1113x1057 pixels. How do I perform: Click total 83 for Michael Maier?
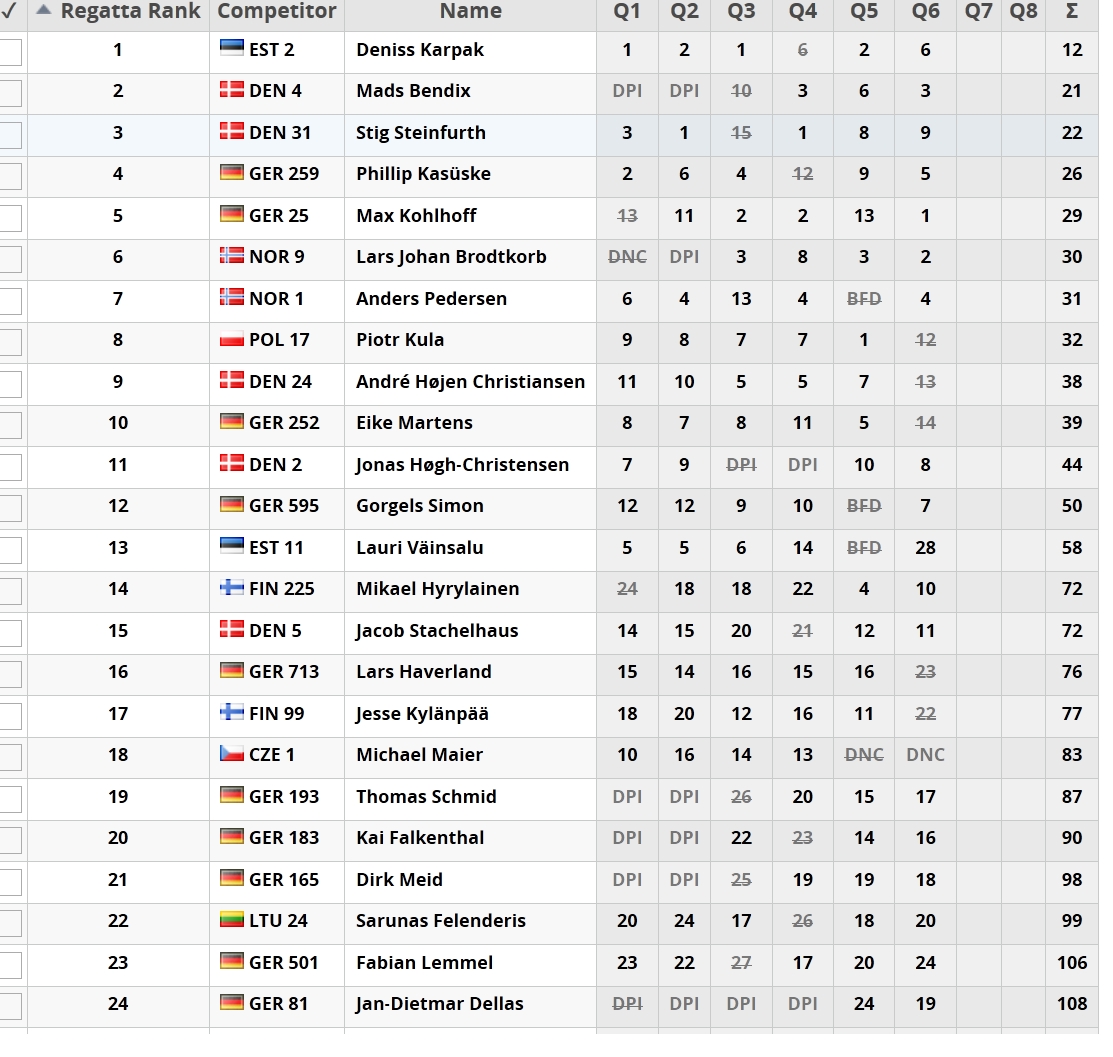tap(1072, 755)
